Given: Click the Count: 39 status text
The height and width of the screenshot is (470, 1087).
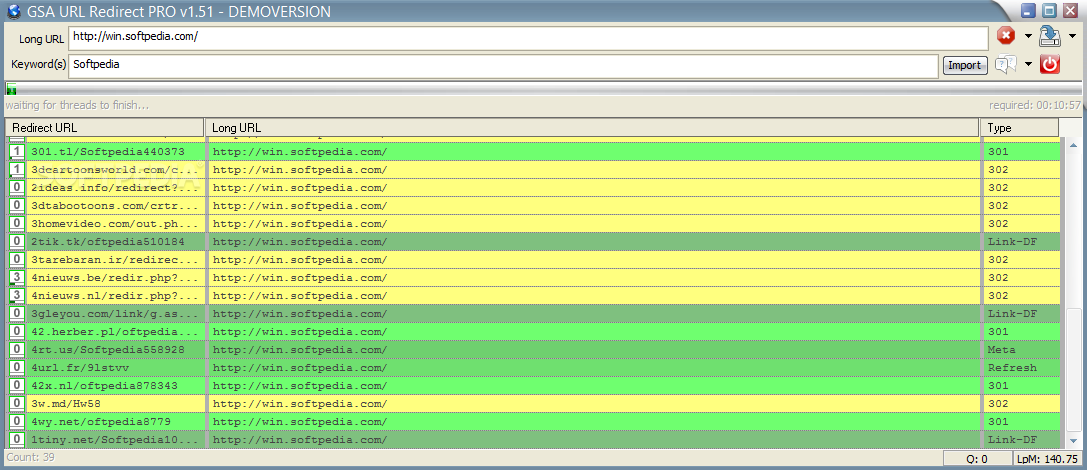Looking at the screenshot, I should pyautogui.click(x=31, y=458).
